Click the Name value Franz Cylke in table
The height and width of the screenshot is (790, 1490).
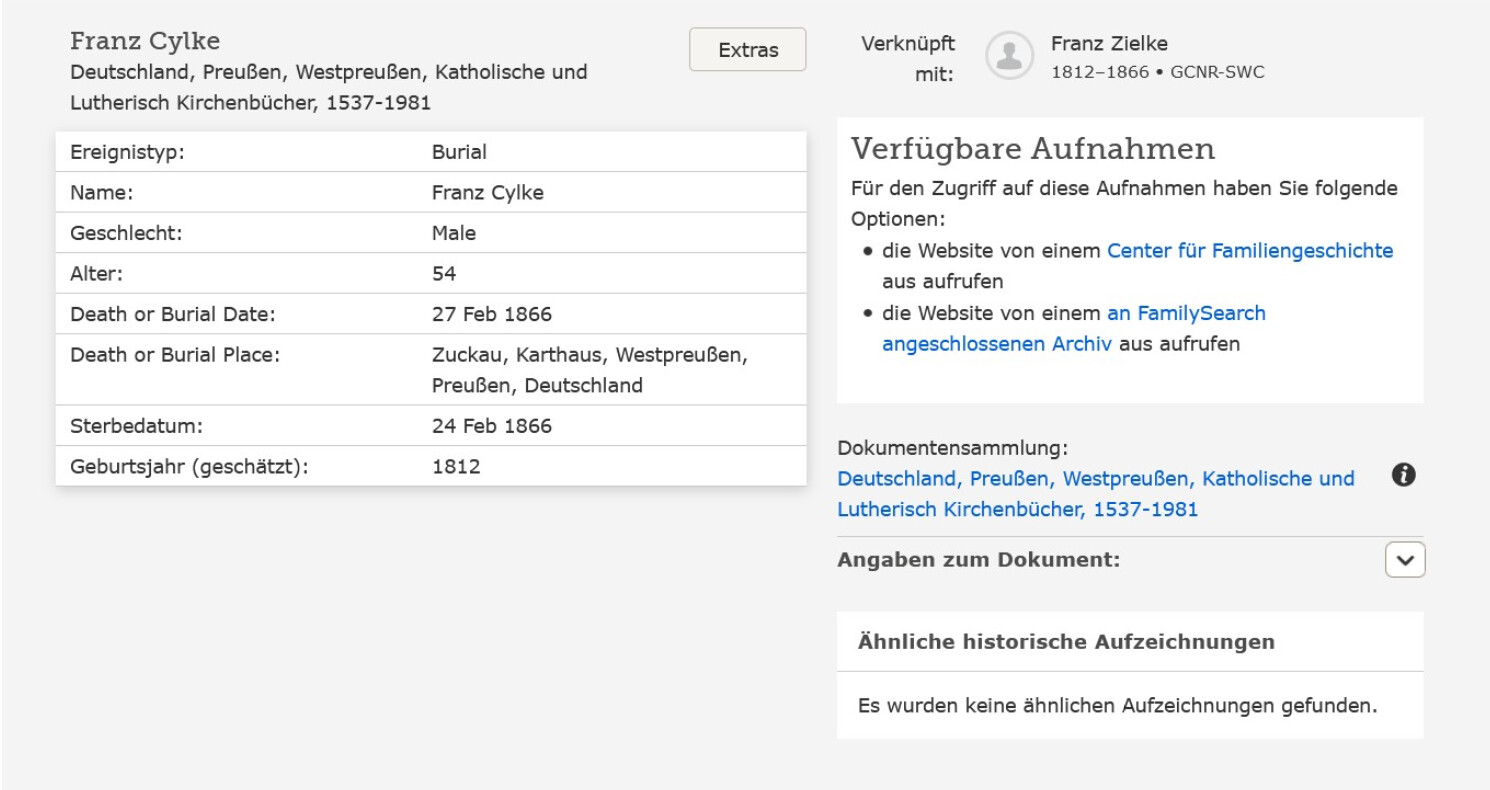click(x=487, y=193)
